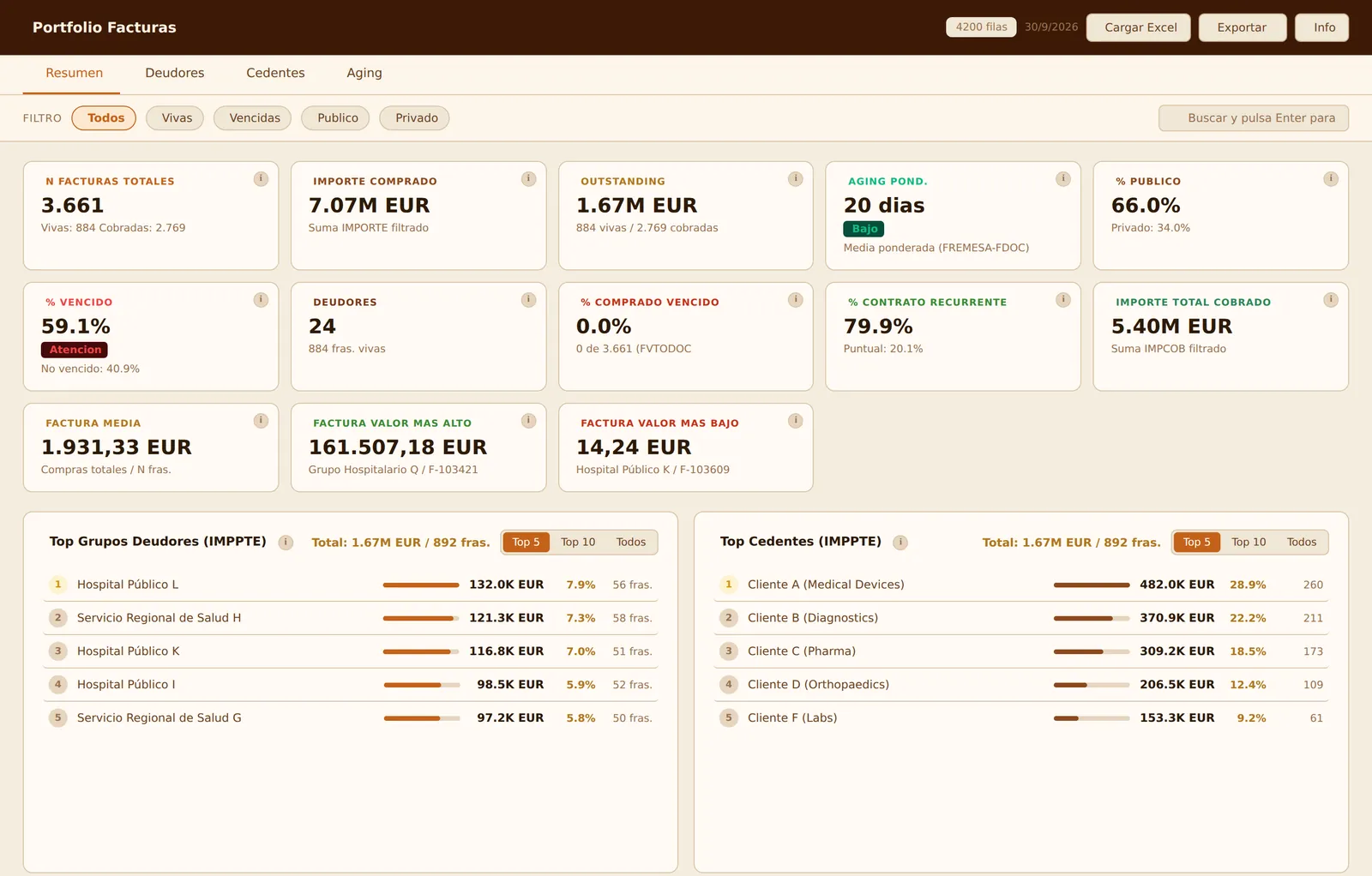1372x876 pixels.
Task: Open info icon on Importe Comprado card
Action: coord(528,179)
